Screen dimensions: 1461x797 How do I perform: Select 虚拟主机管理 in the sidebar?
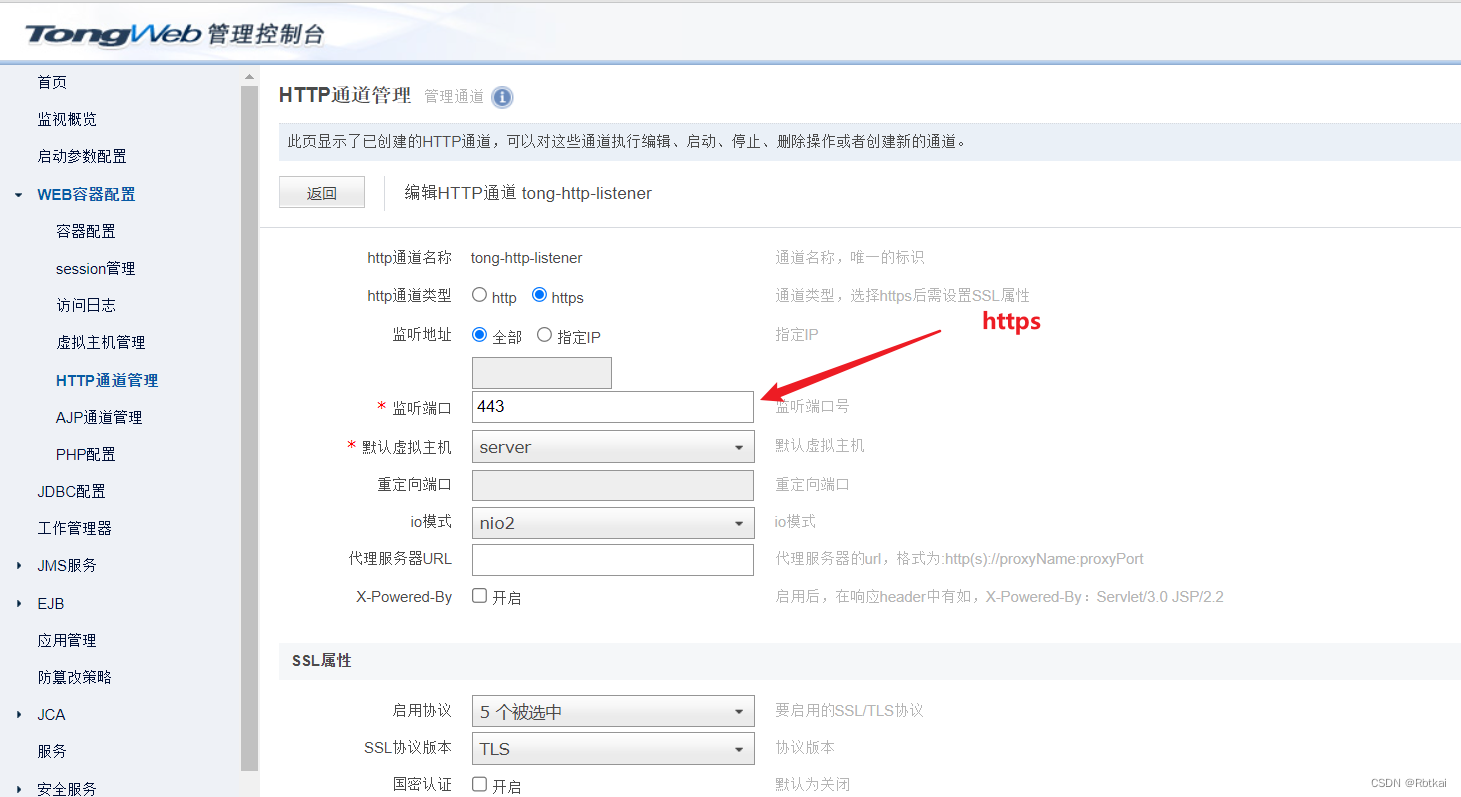coord(101,342)
